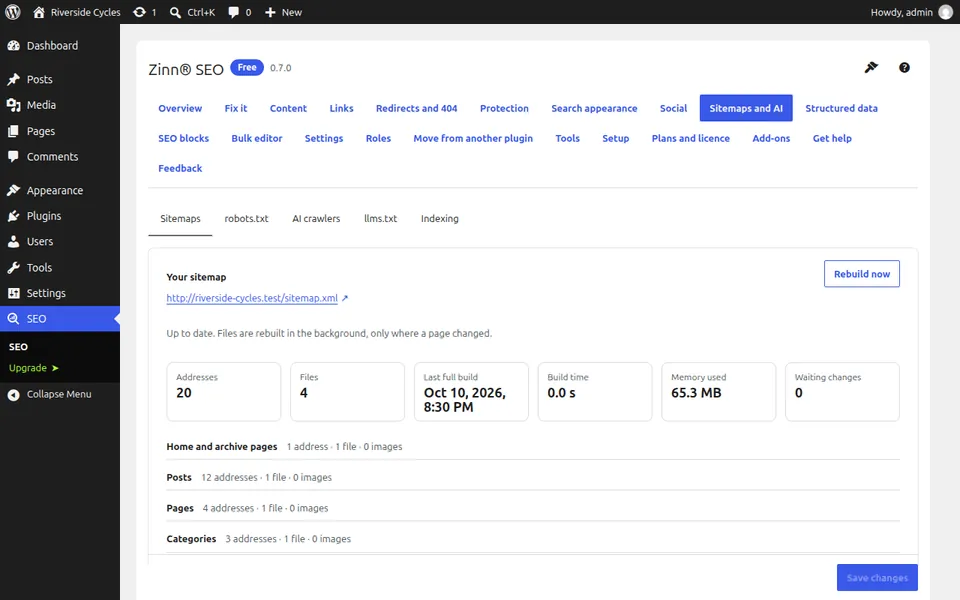The width and height of the screenshot is (960, 600).
Task: Open the help question mark icon
Action: pos(904,67)
